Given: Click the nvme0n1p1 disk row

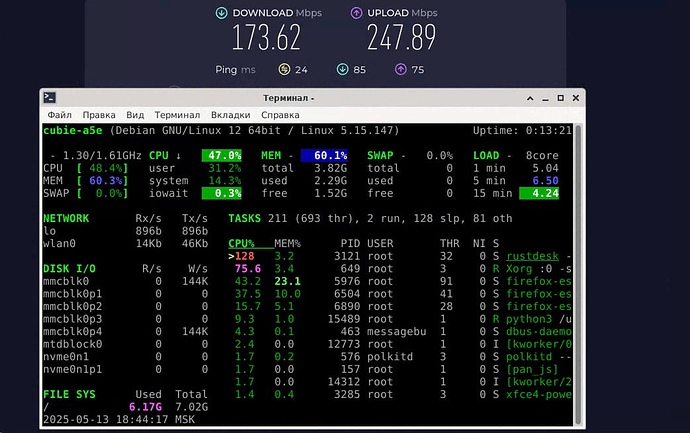Looking at the screenshot, I should point(125,369).
